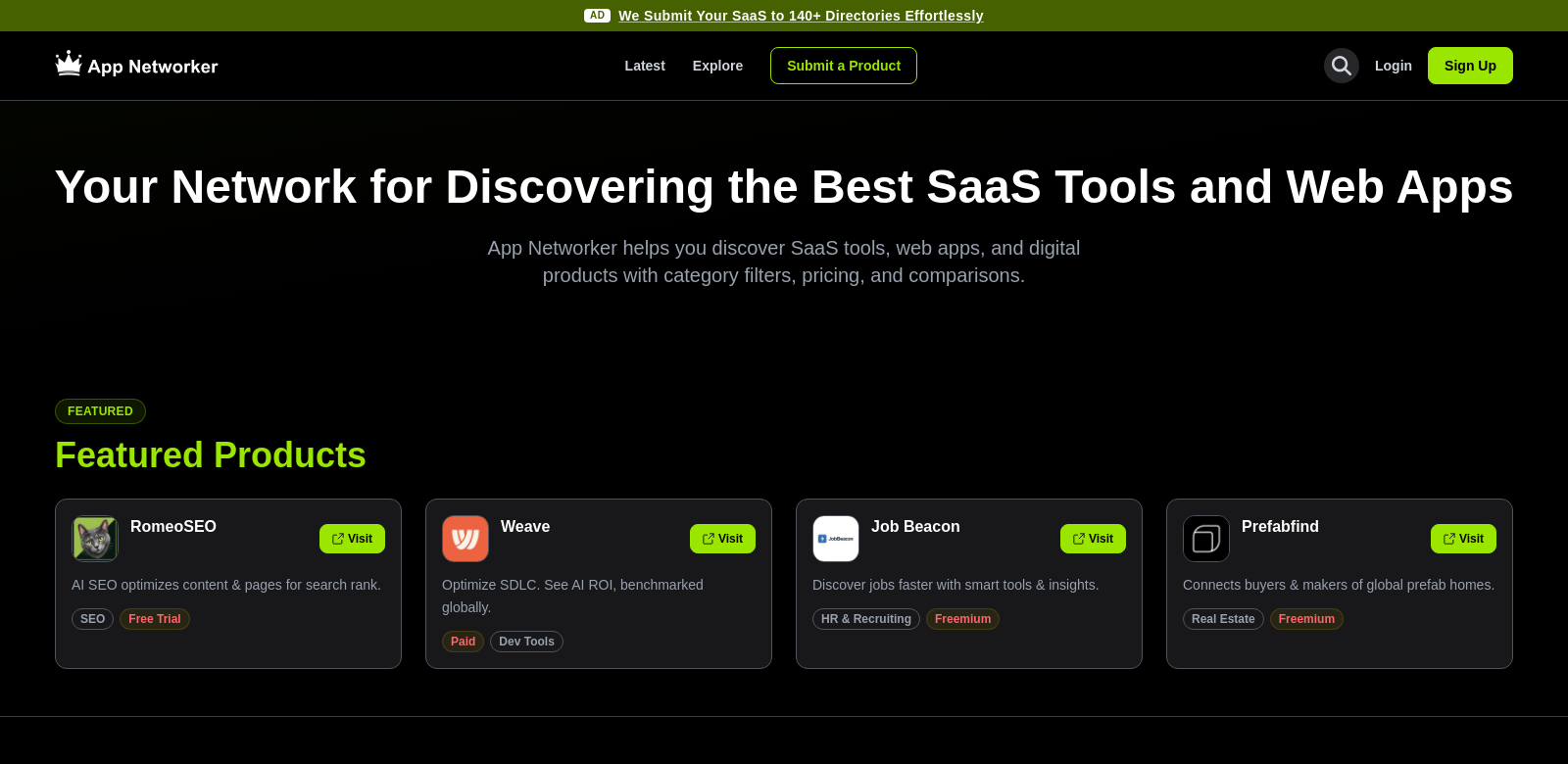Select the SEO category tag
This screenshot has height=764, width=1568.
point(92,619)
